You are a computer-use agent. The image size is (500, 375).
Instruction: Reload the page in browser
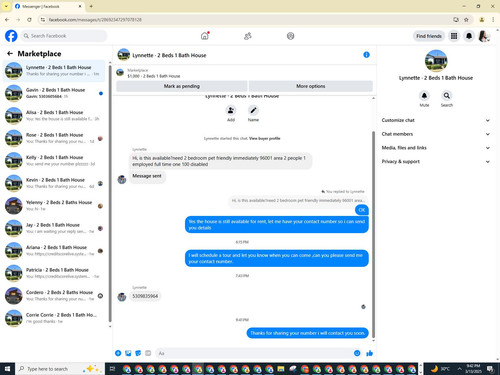coord(29,20)
